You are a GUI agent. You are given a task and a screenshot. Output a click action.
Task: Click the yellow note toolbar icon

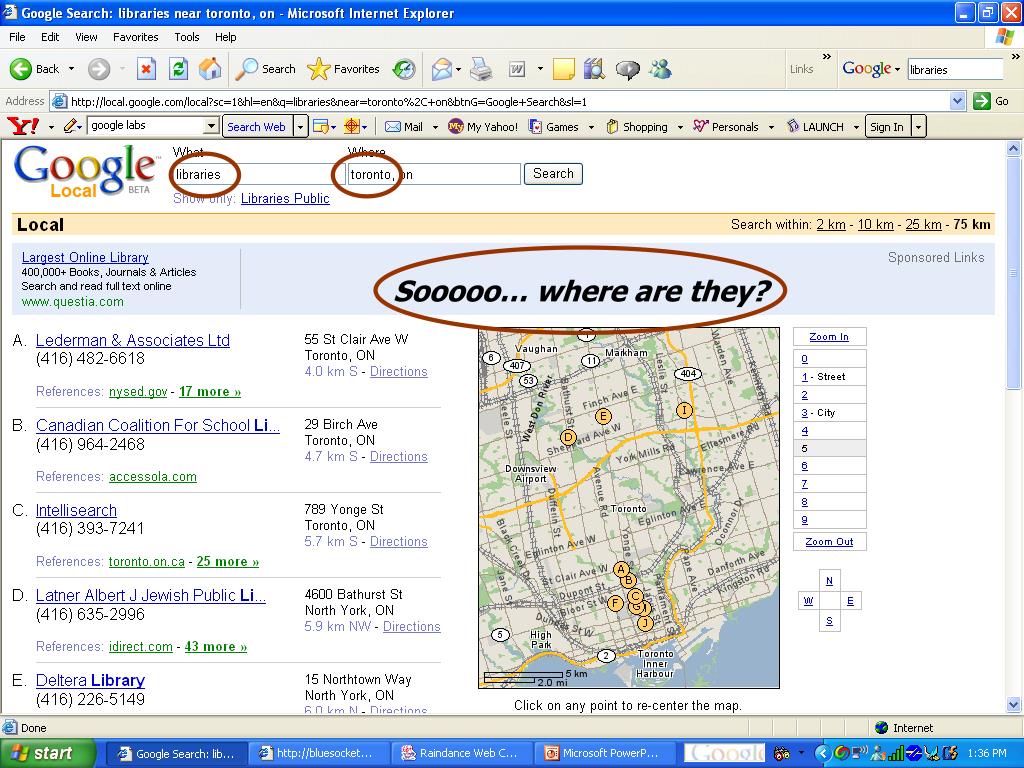click(563, 69)
